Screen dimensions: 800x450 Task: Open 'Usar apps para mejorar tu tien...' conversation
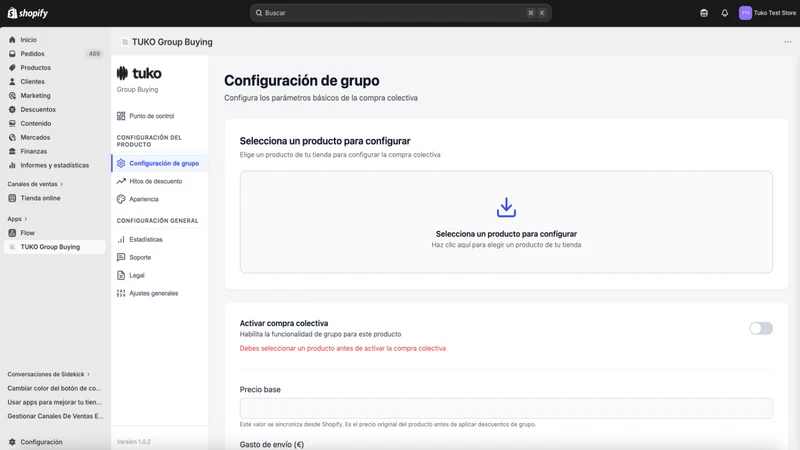pyautogui.click(x=55, y=402)
